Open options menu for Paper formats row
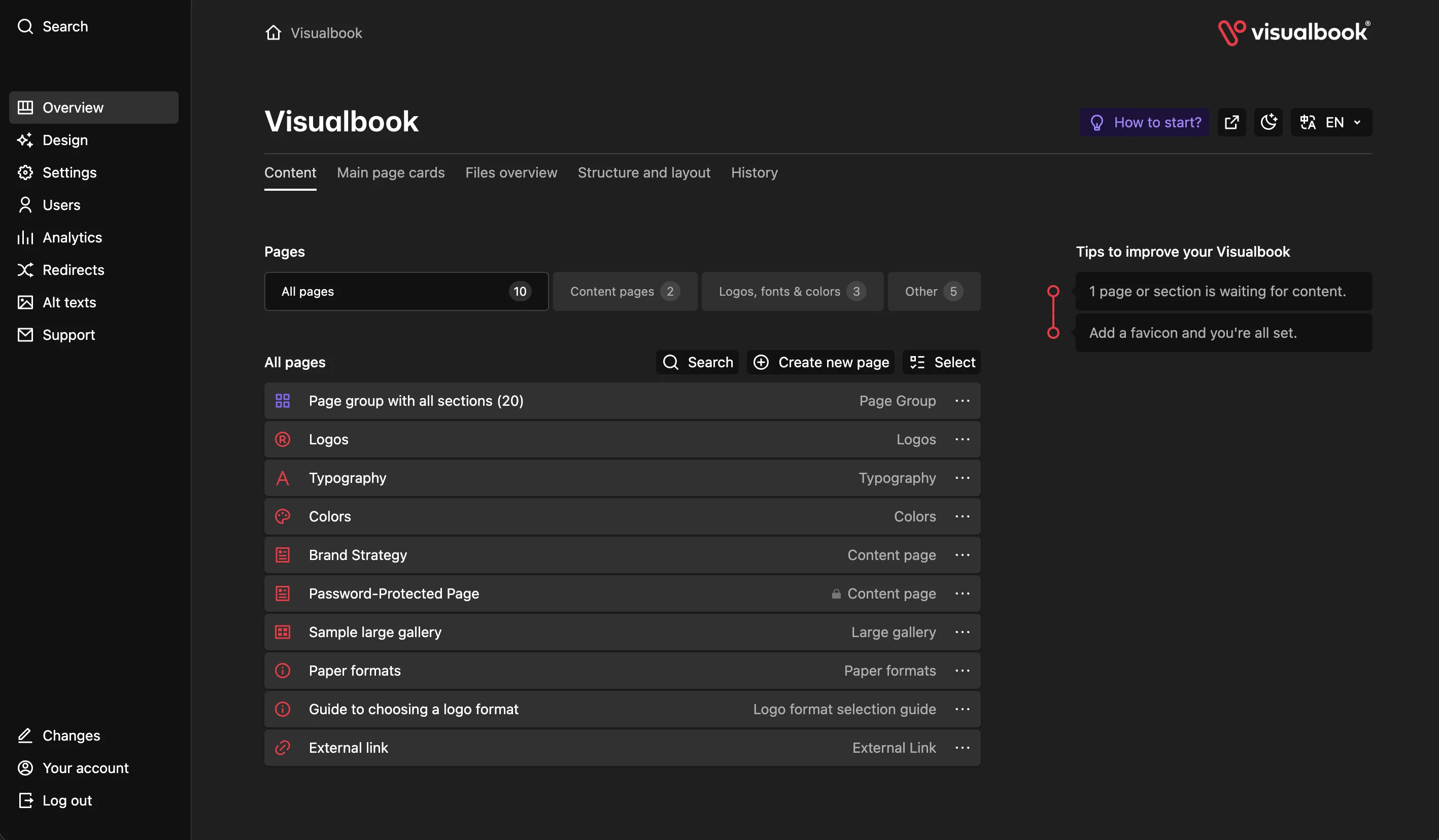 pyautogui.click(x=962, y=671)
